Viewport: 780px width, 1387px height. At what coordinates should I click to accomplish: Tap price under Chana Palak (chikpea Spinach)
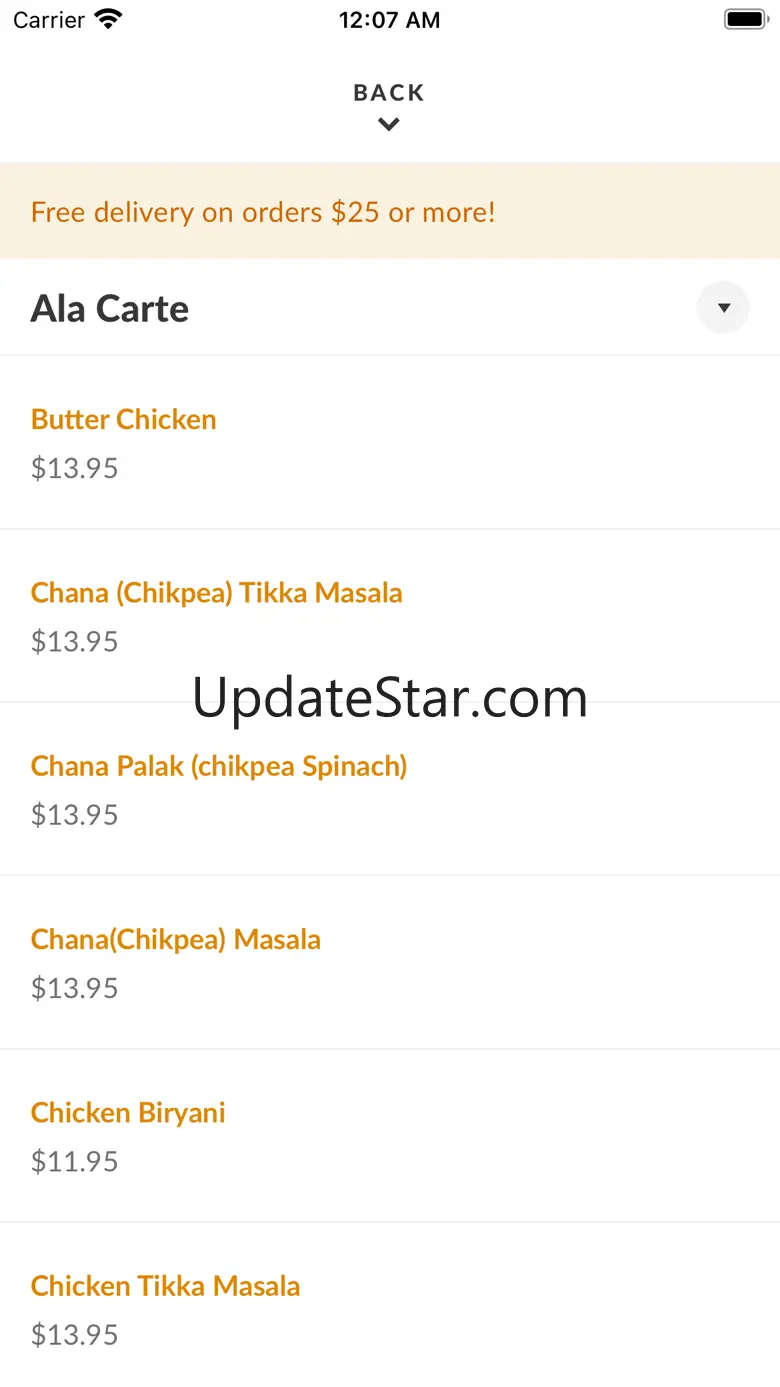tap(75, 815)
